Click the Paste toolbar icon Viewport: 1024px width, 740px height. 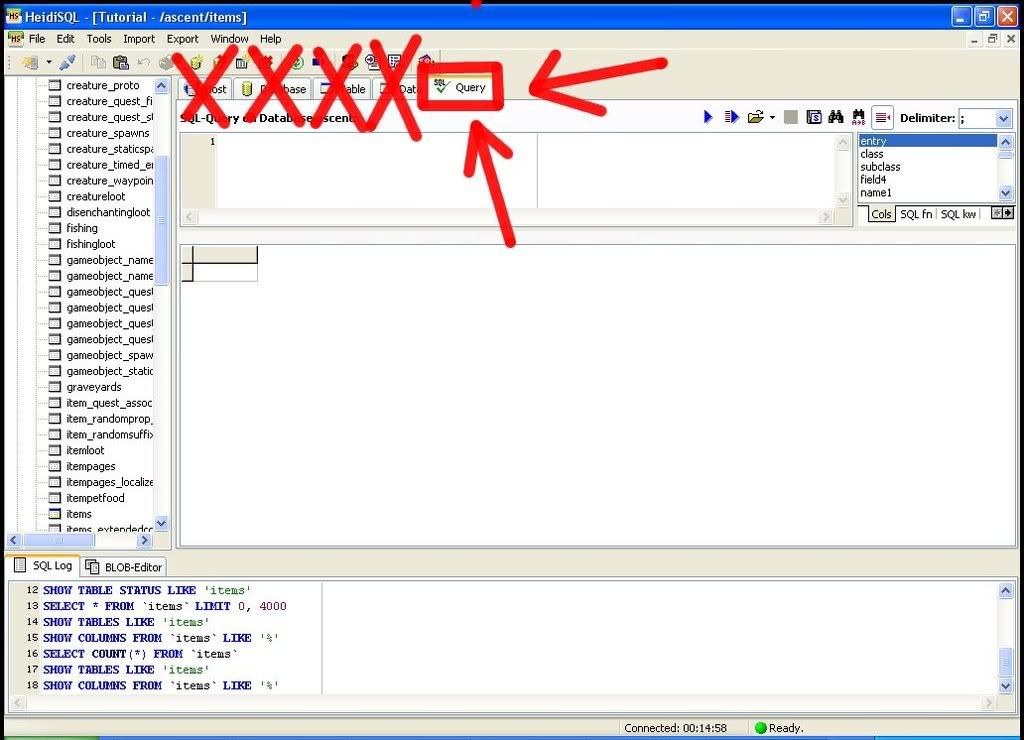click(x=121, y=62)
